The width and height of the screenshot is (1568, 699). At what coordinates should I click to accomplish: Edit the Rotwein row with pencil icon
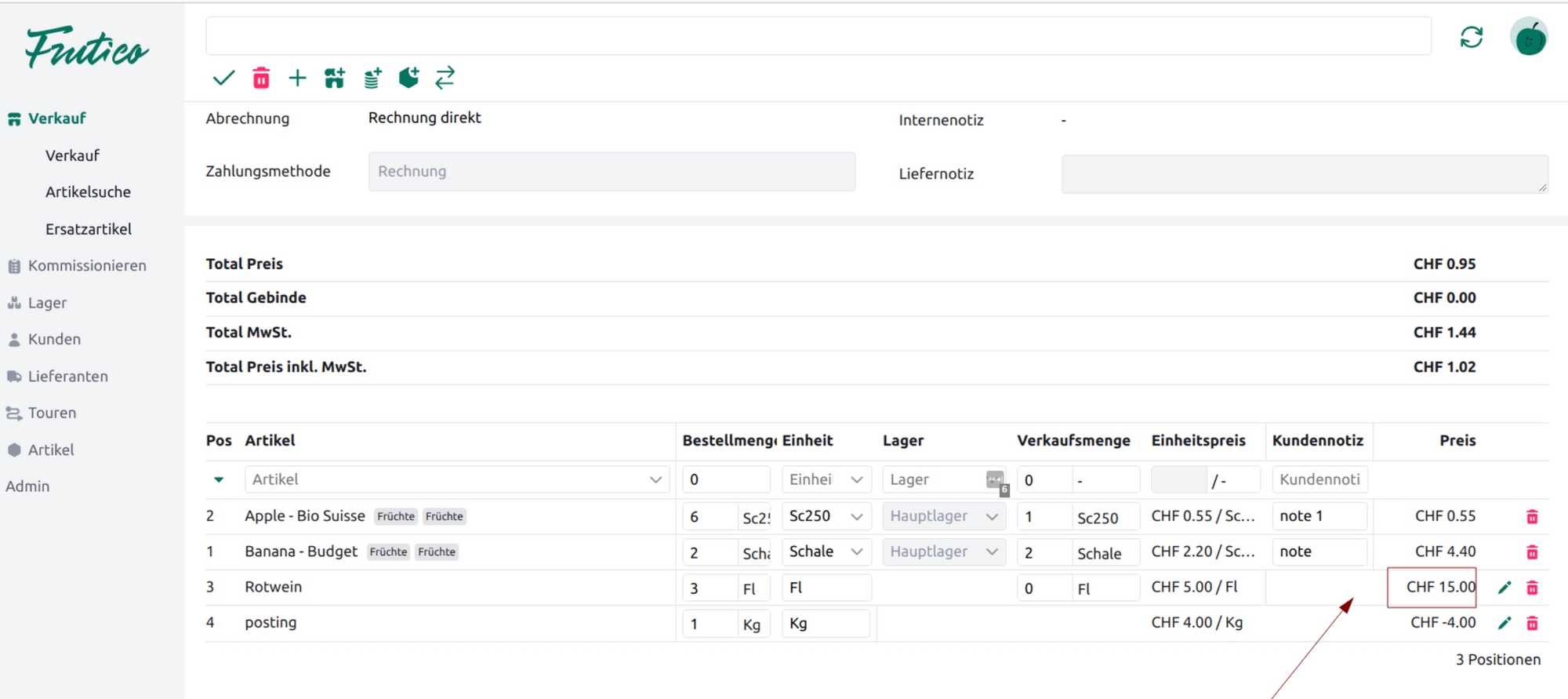click(x=1504, y=588)
